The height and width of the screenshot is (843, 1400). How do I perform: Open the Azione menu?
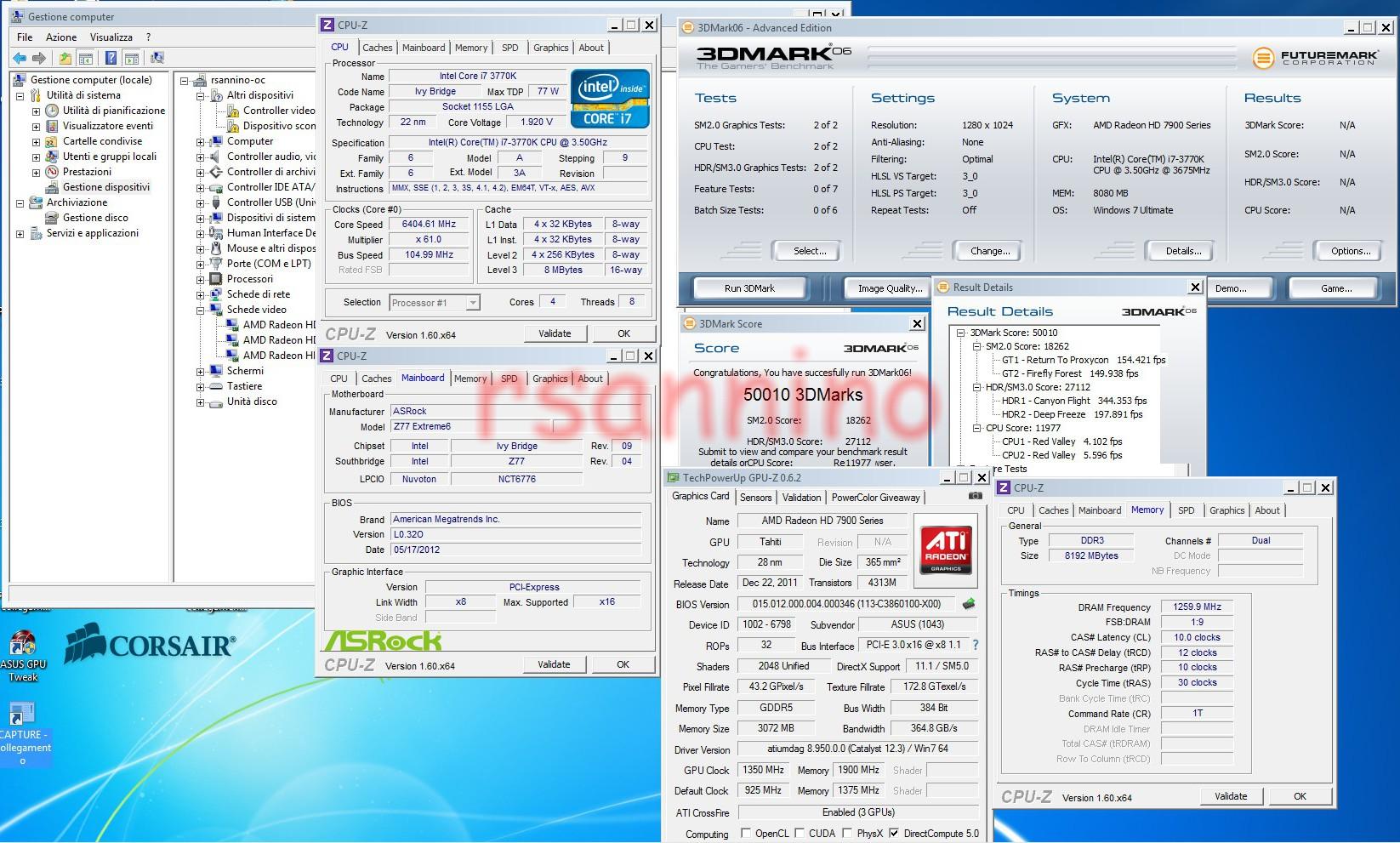[x=61, y=37]
